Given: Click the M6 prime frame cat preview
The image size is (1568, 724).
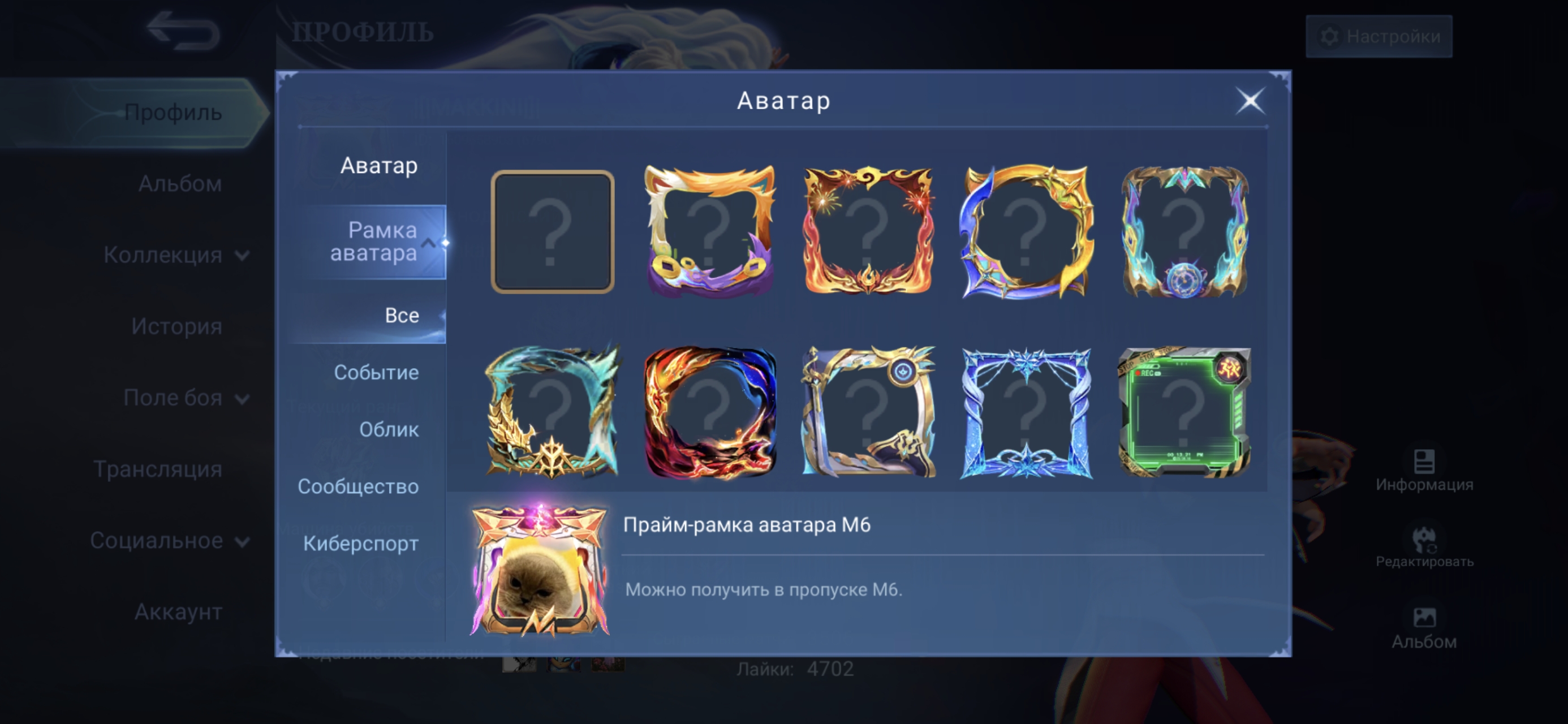Looking at the screenshot, I should (x=539, y=570).
